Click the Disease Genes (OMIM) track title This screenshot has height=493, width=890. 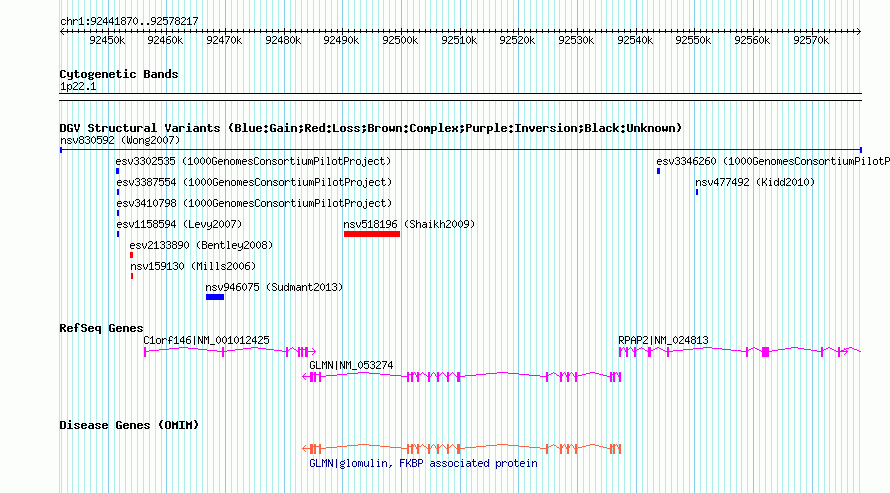coord(129,425)
